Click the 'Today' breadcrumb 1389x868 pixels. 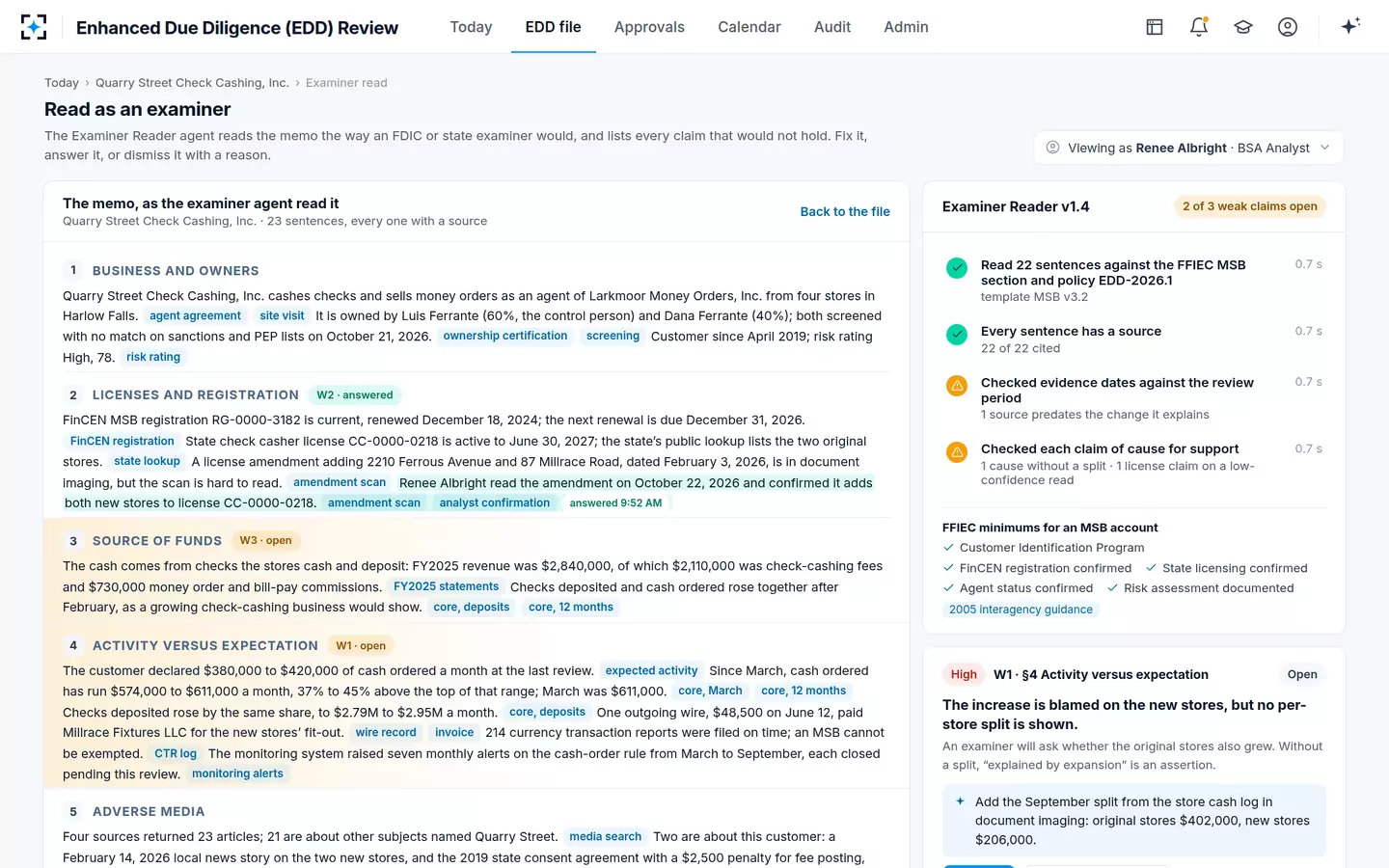(x=62, y=83)
